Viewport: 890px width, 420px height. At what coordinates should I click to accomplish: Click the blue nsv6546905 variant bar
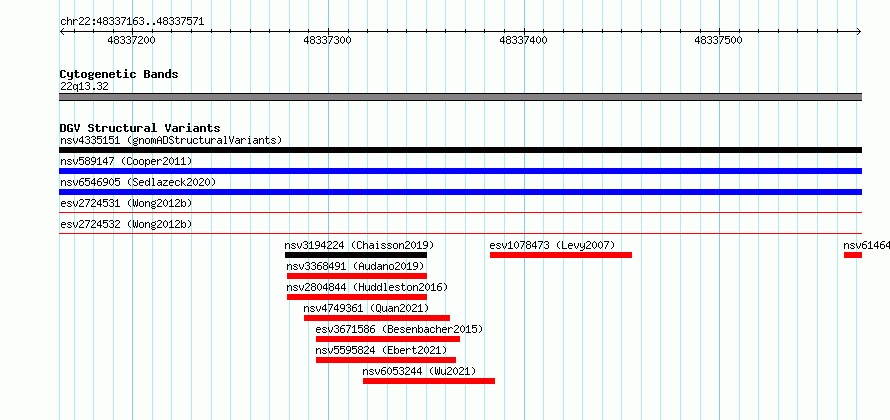461,192
